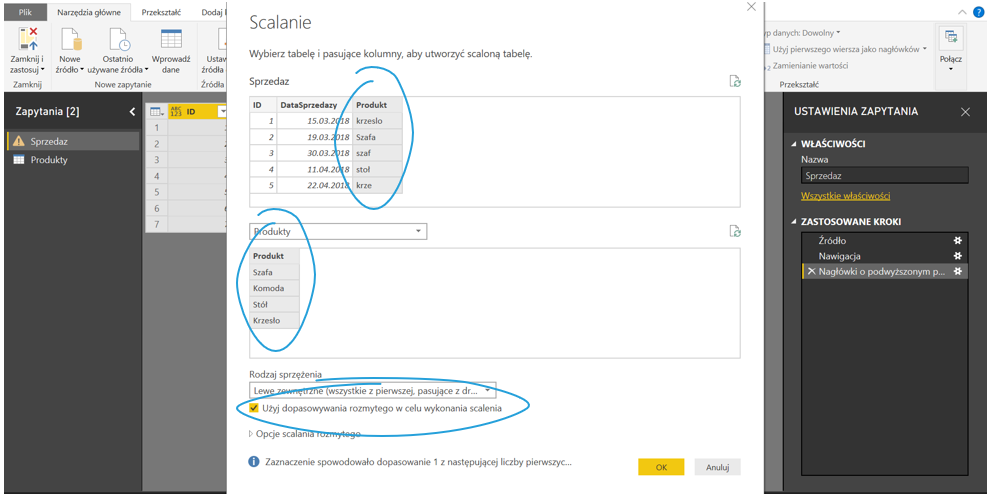Screen dimensions: 990x496
Task: Click refresh icon beside Sprzedaz preview
Action: point(735,82)
